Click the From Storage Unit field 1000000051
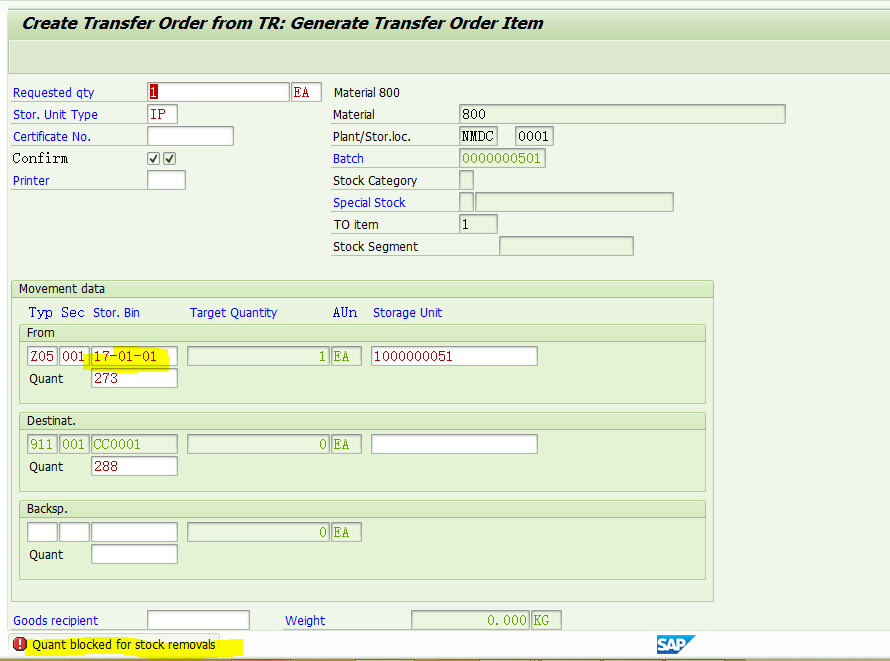This screenshot has height=661, width=890. (x=454, y=356)
